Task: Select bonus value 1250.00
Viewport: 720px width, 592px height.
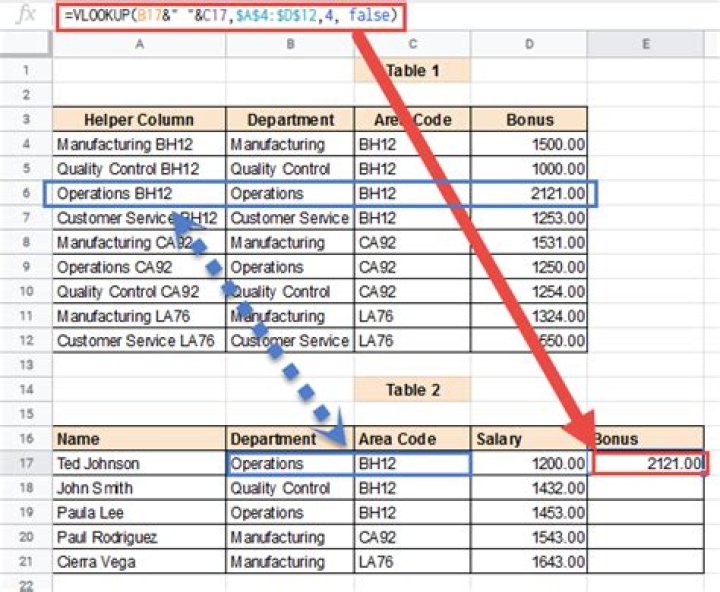Action: [x=529, y=267]
